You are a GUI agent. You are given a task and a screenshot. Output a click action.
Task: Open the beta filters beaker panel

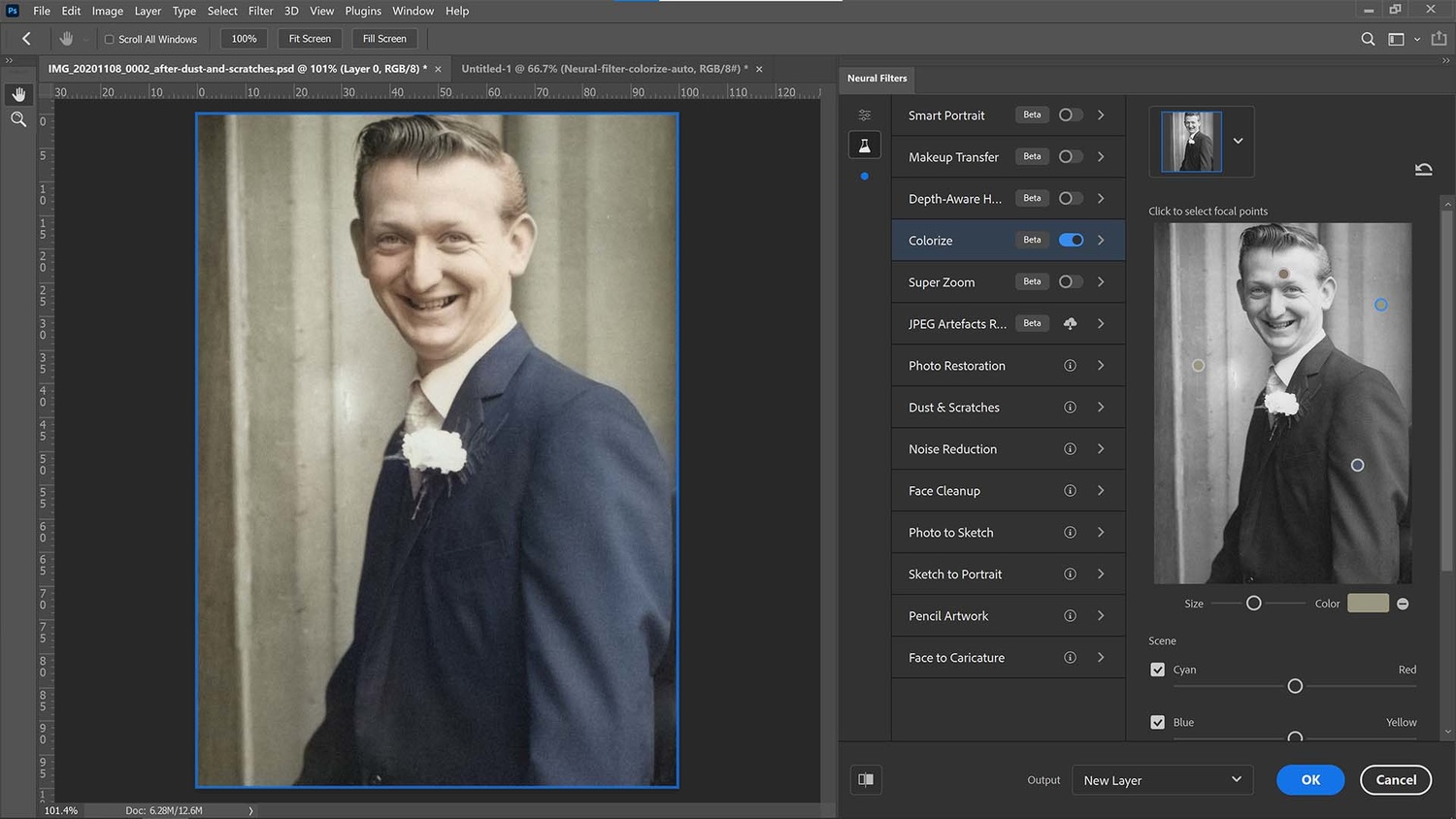click(864, 145)
